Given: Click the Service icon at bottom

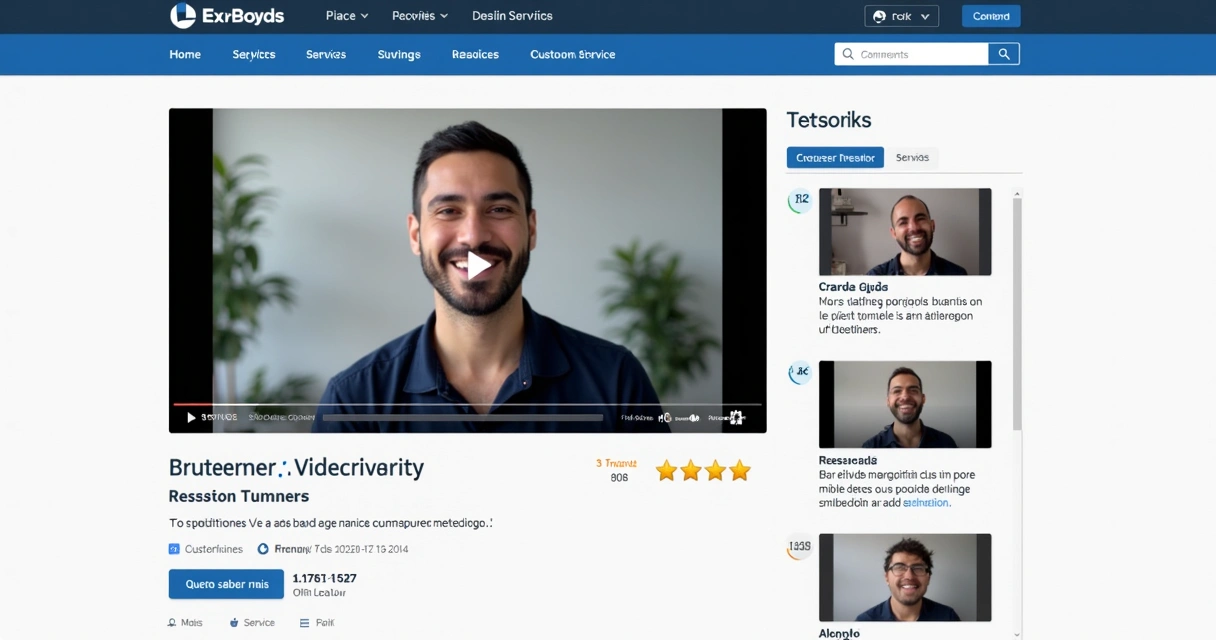Looking at the screenshot, I should point(234,623).
